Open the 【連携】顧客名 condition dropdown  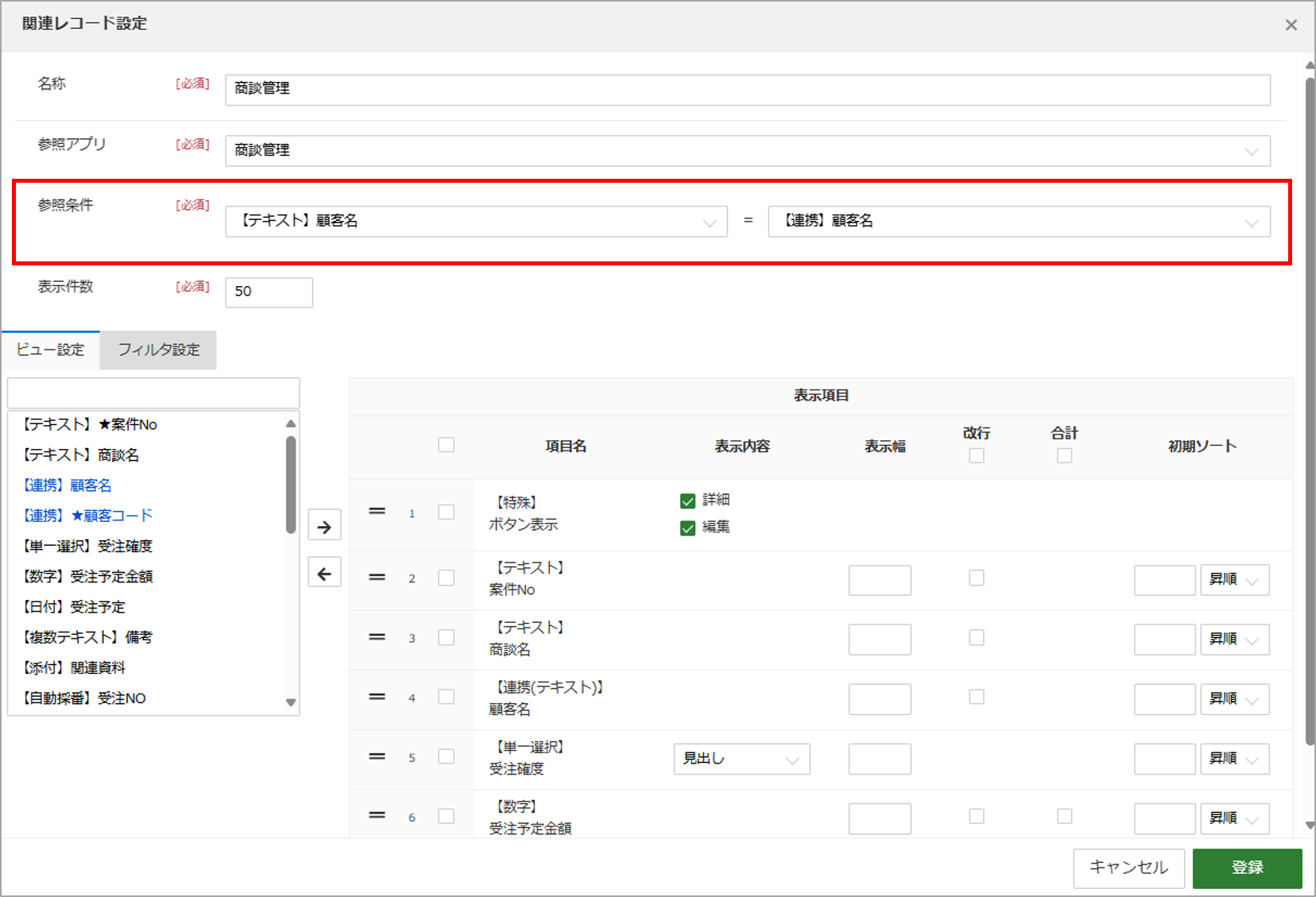point(1019,222)
